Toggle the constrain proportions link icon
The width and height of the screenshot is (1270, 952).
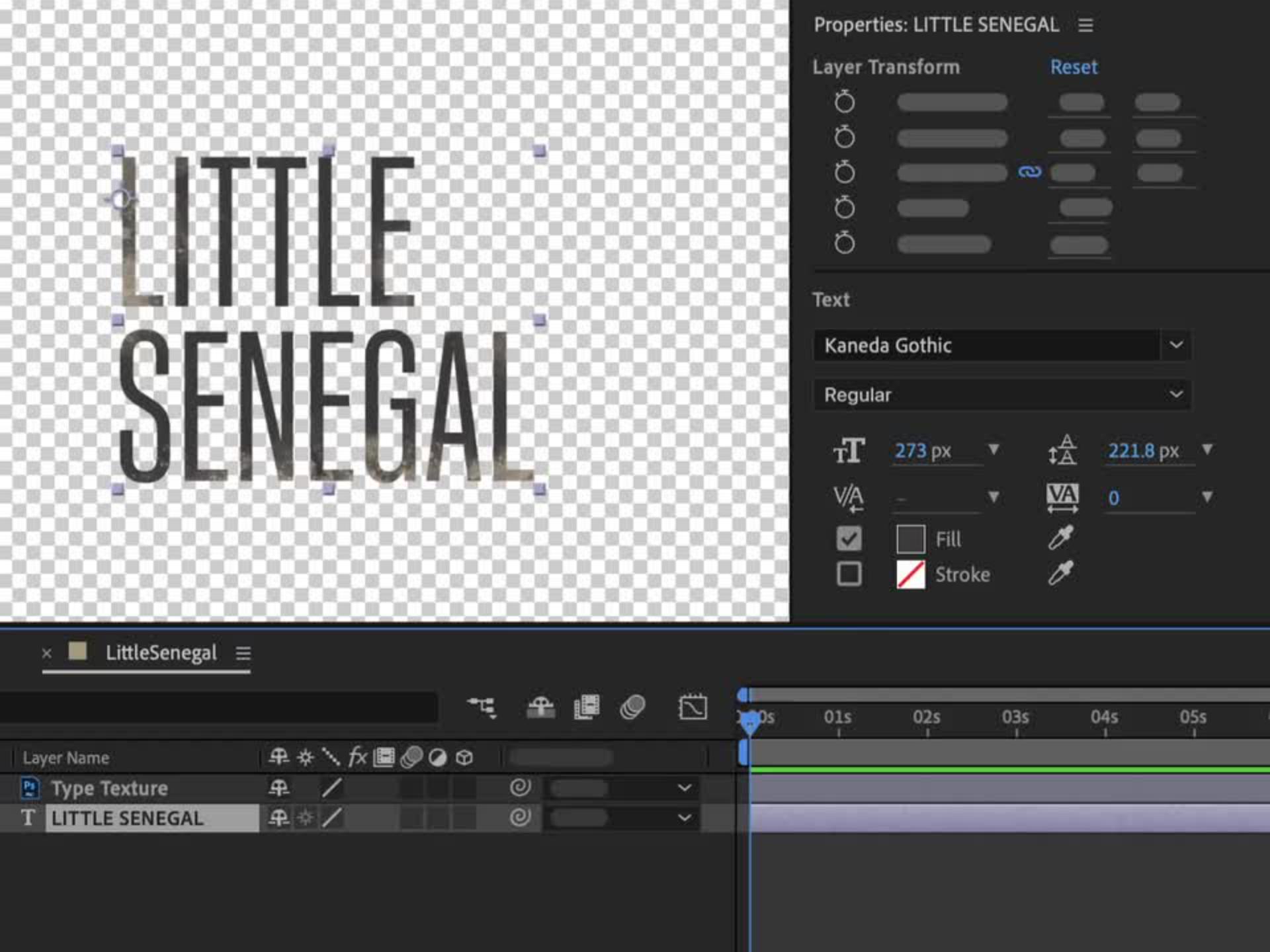point(1029,172)
